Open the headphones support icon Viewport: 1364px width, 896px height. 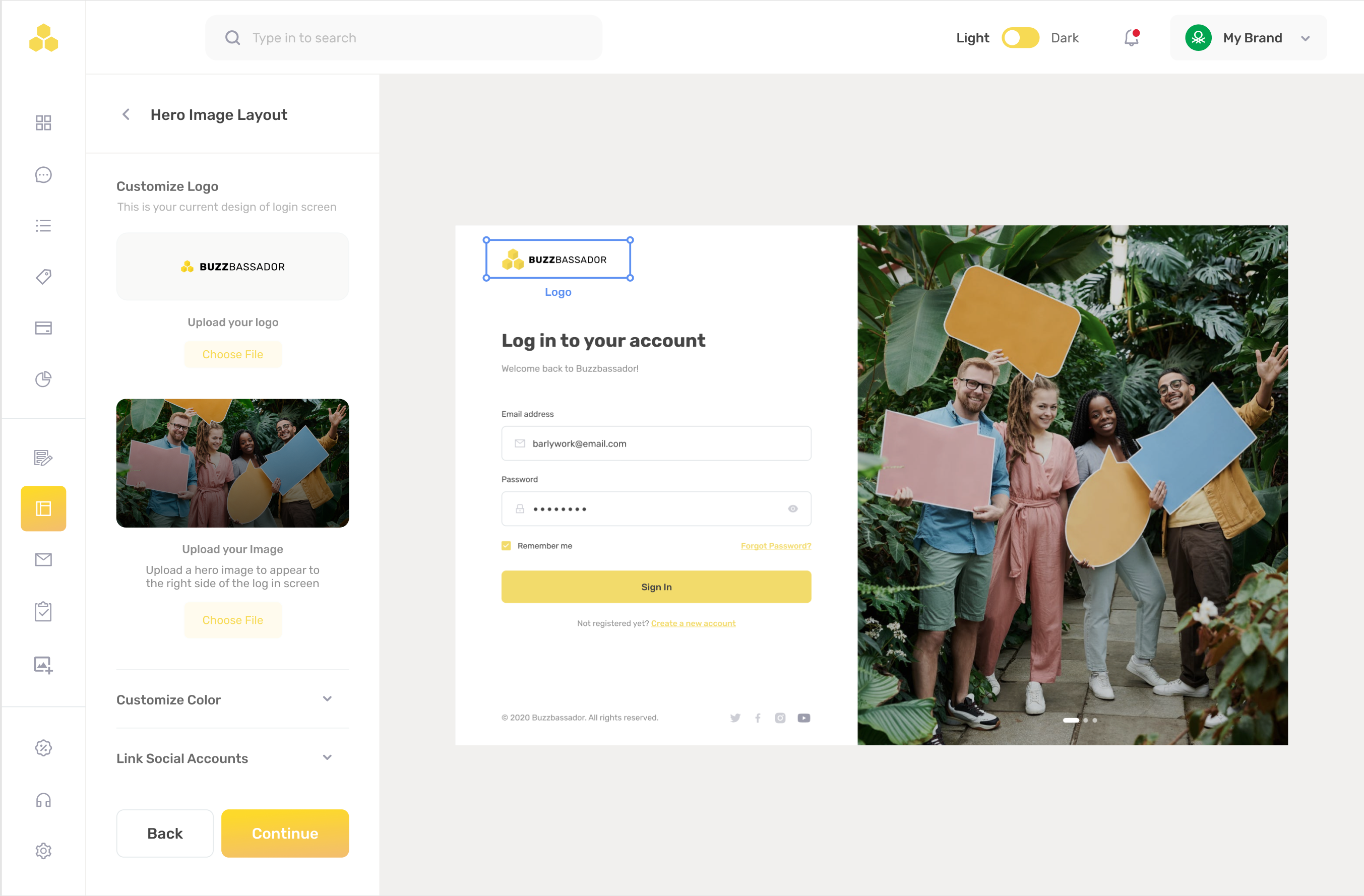(x=43, y=800)
